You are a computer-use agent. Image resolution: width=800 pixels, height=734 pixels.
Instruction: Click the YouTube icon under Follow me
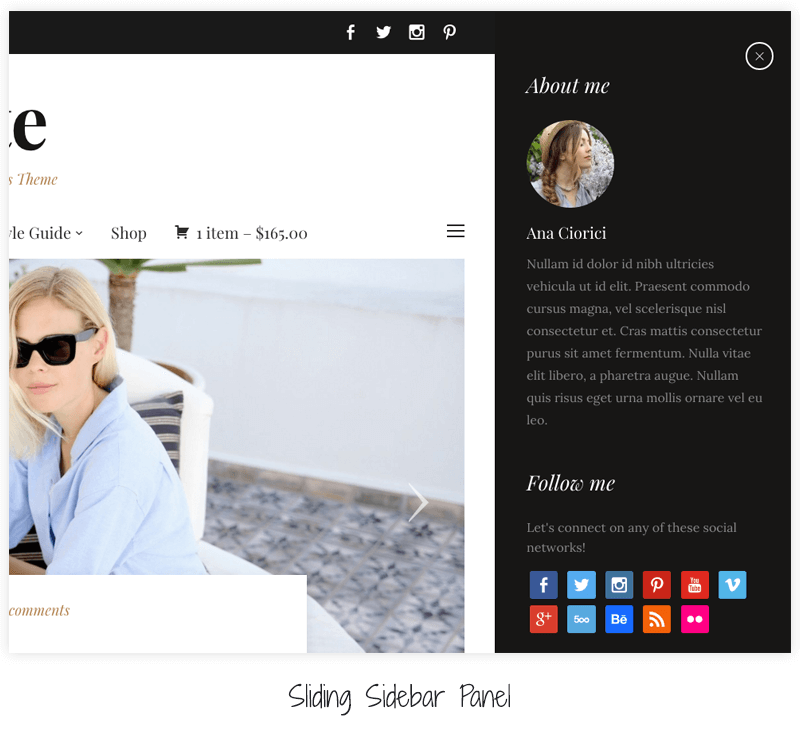(x=694, y=585)
